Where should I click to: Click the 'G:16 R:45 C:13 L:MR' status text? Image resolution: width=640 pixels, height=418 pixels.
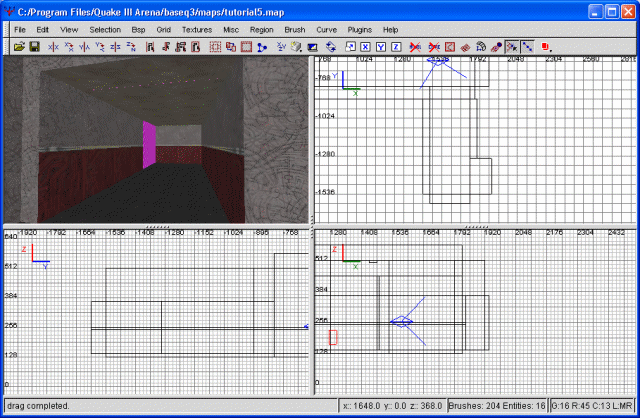592,406
